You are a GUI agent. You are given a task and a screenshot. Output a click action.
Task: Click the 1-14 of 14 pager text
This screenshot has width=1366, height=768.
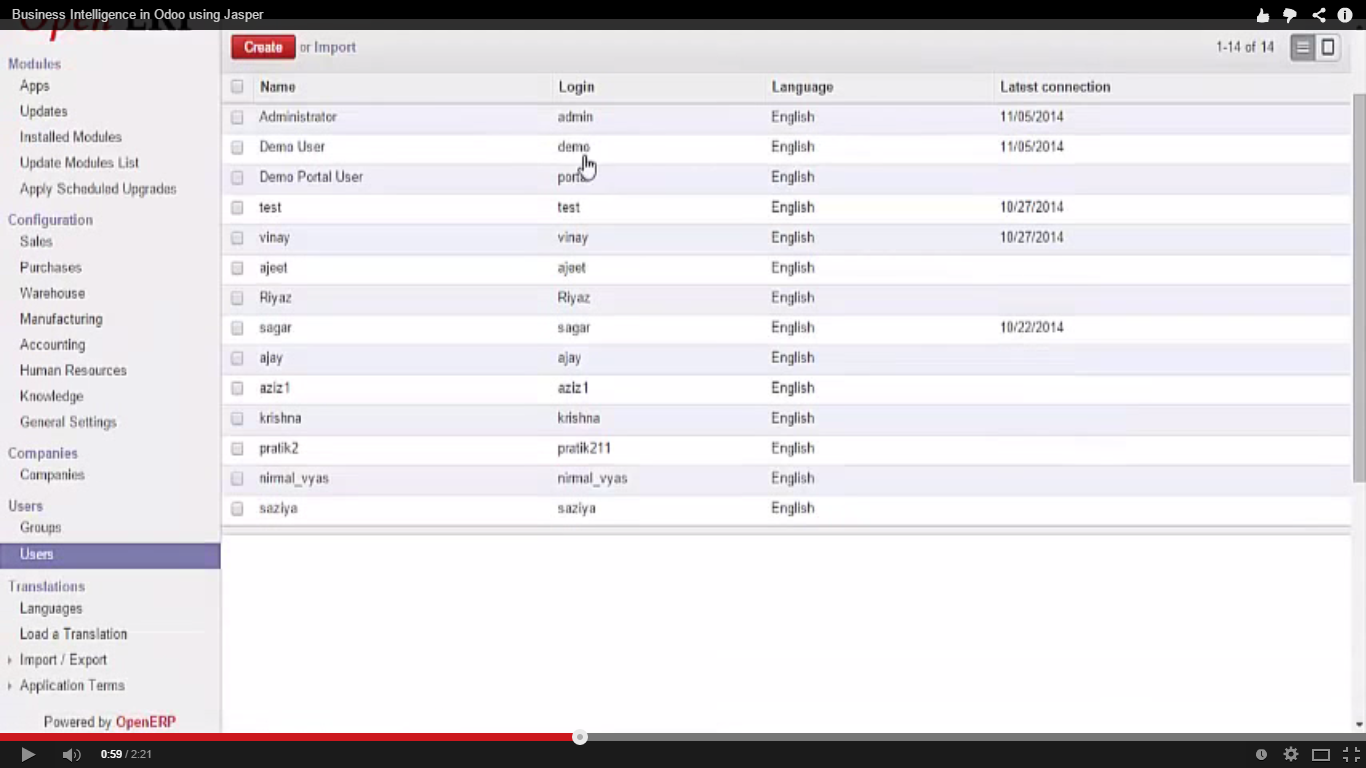[1245, 47]
